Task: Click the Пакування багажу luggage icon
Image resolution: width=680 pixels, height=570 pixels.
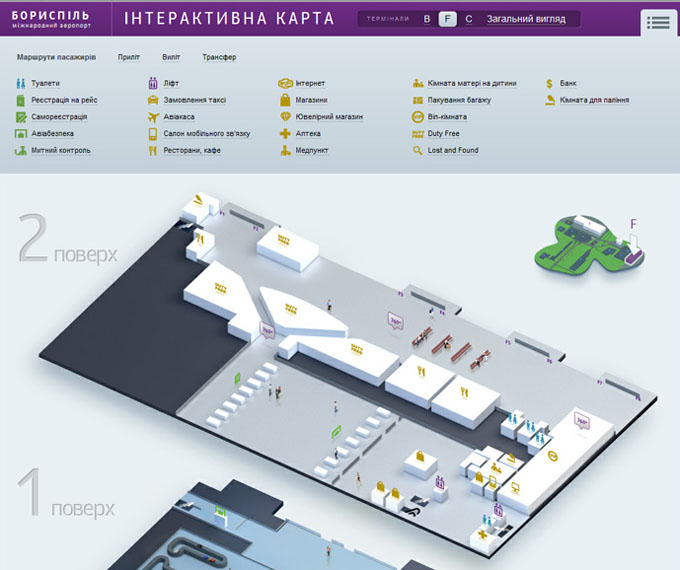Action: coord(418,100)
